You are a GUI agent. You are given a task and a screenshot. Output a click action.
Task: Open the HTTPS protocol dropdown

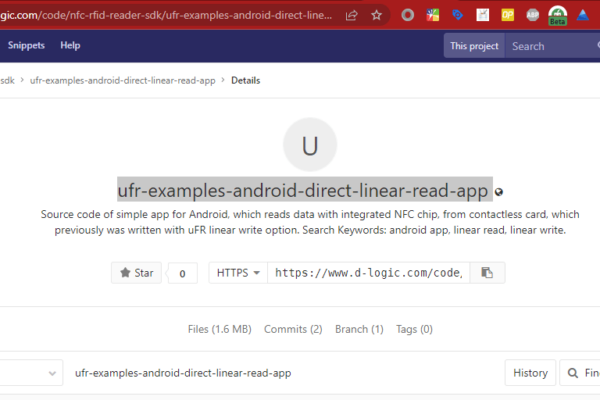tap(238, 273)
